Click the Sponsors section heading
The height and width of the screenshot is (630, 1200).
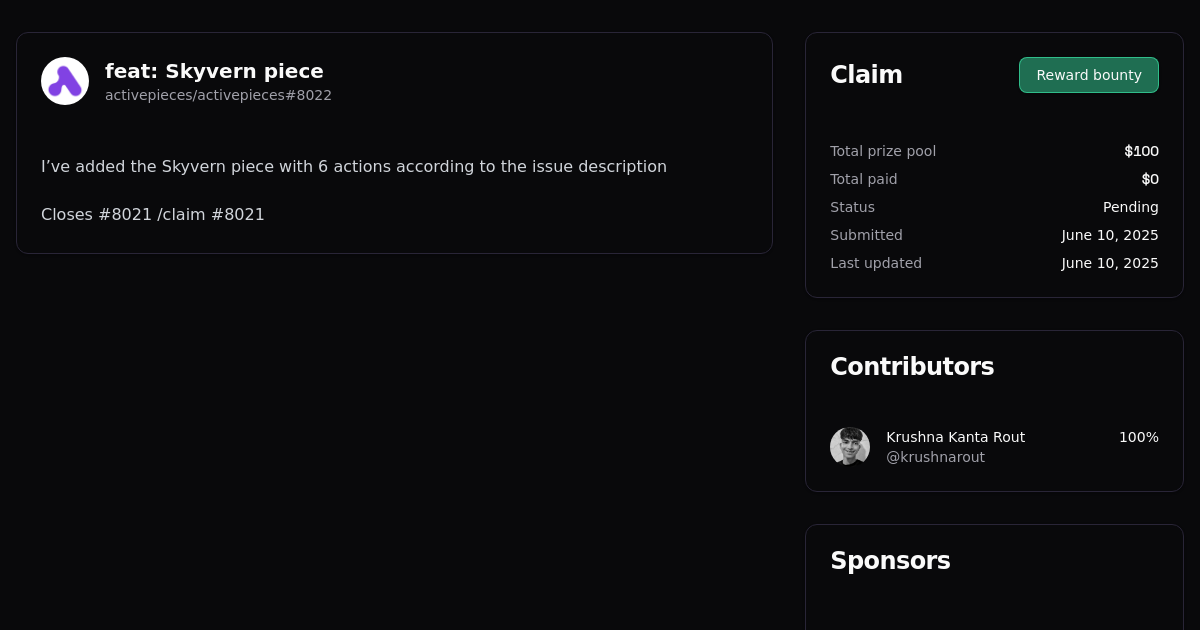pos(890,561)
